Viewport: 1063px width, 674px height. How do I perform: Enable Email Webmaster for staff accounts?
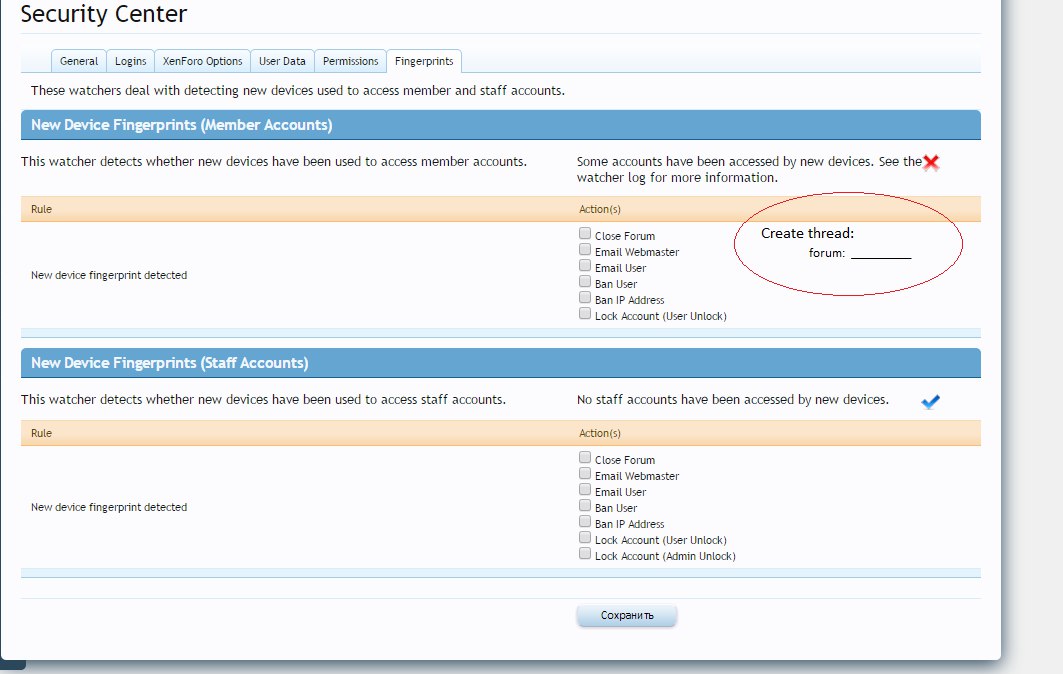click(585, 473)
